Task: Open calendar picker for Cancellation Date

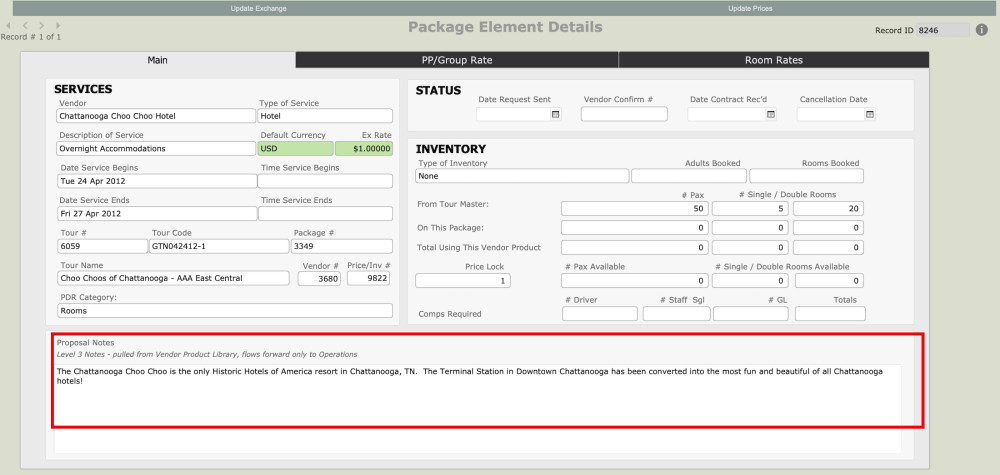Action: coord(870,115)
